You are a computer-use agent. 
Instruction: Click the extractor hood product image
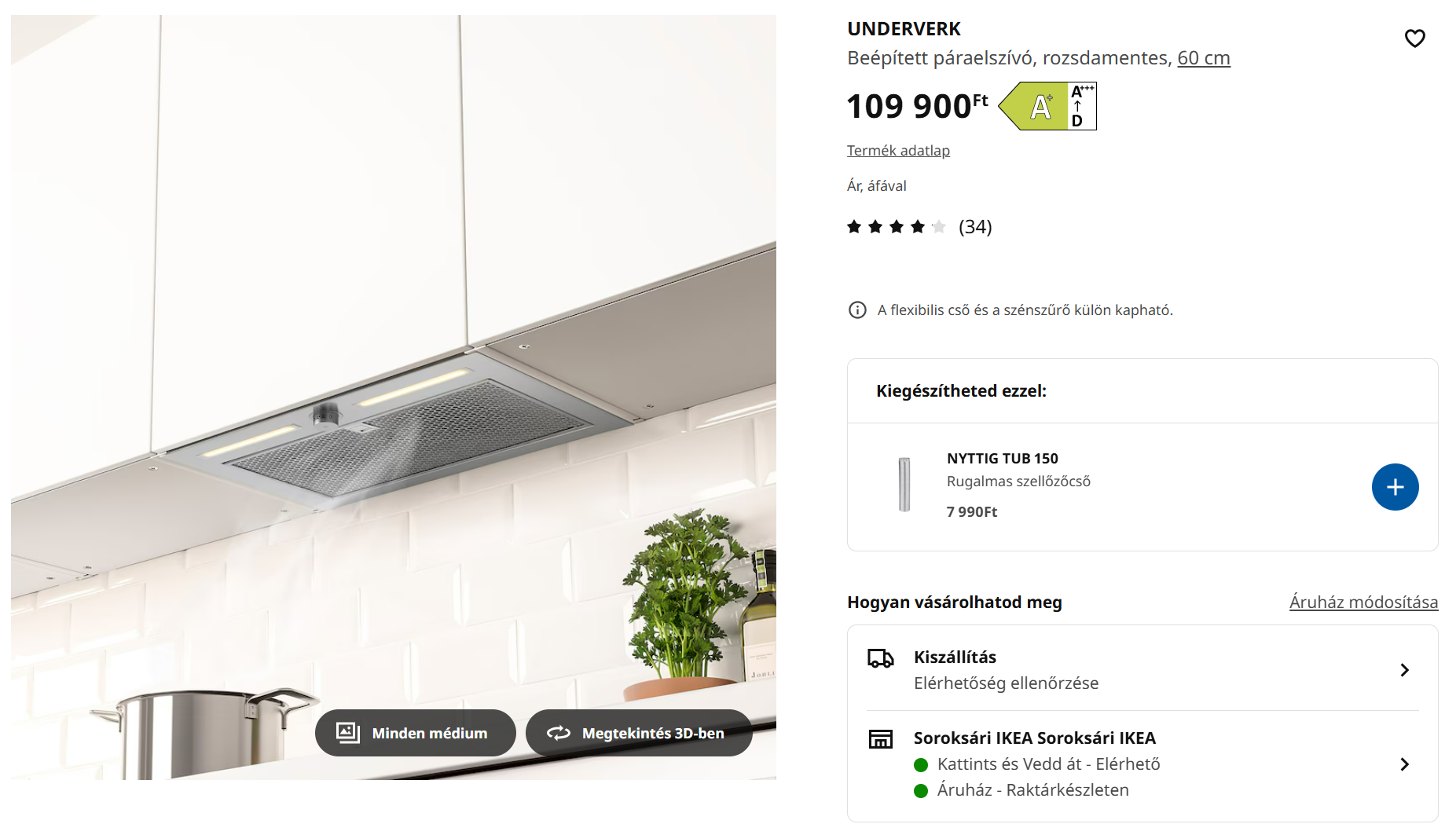pos(394,397)
